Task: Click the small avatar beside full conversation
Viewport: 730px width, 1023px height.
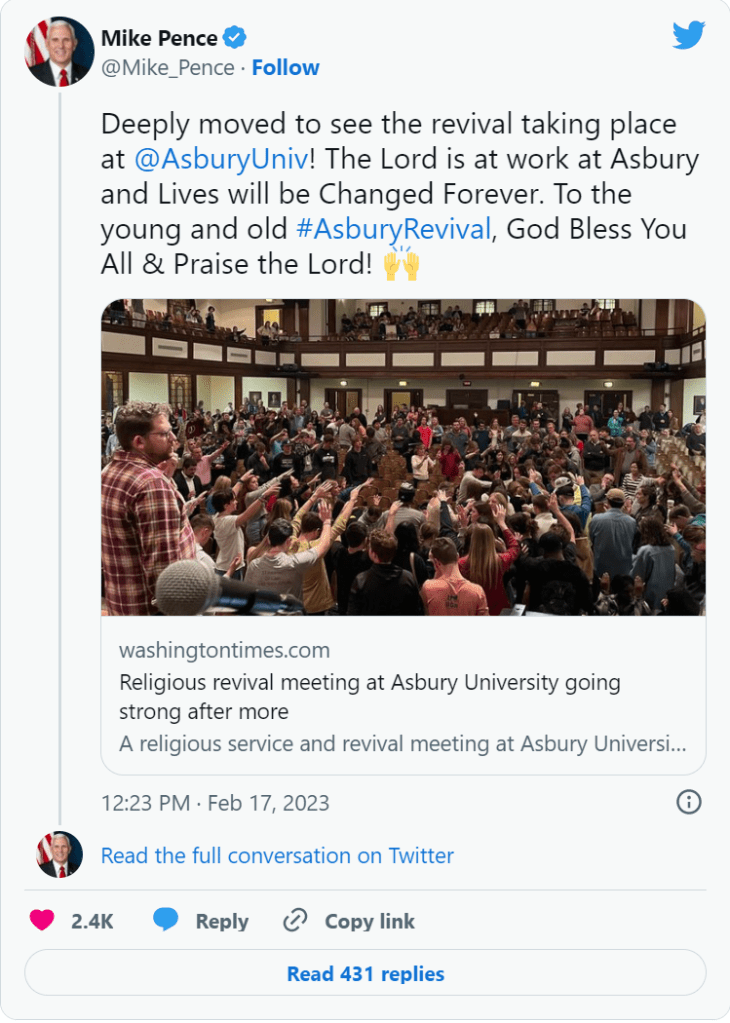Action: [x=60, y=855]
